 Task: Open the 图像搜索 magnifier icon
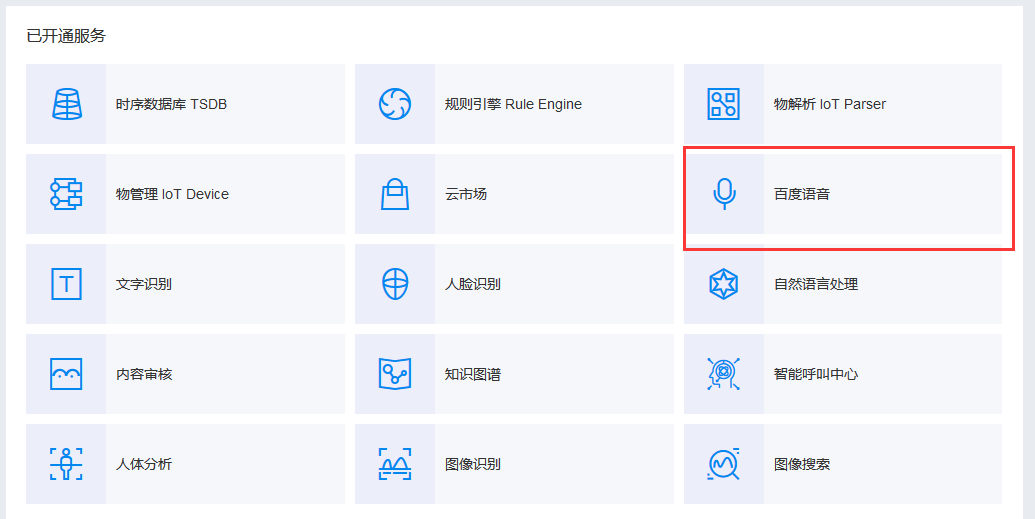pyautogui.click(x=723, y=464)
